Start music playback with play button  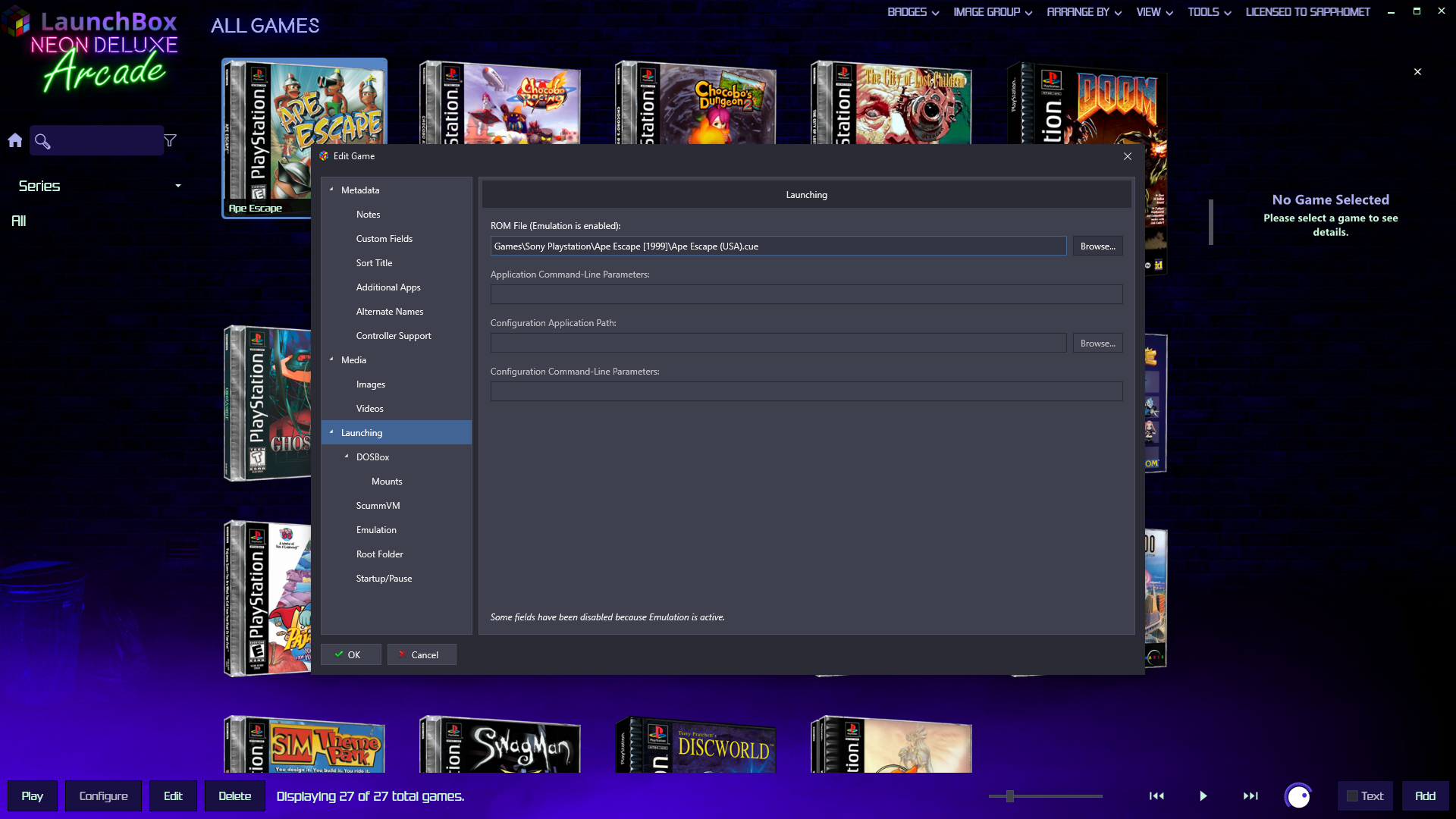[x=1203, y=796]
